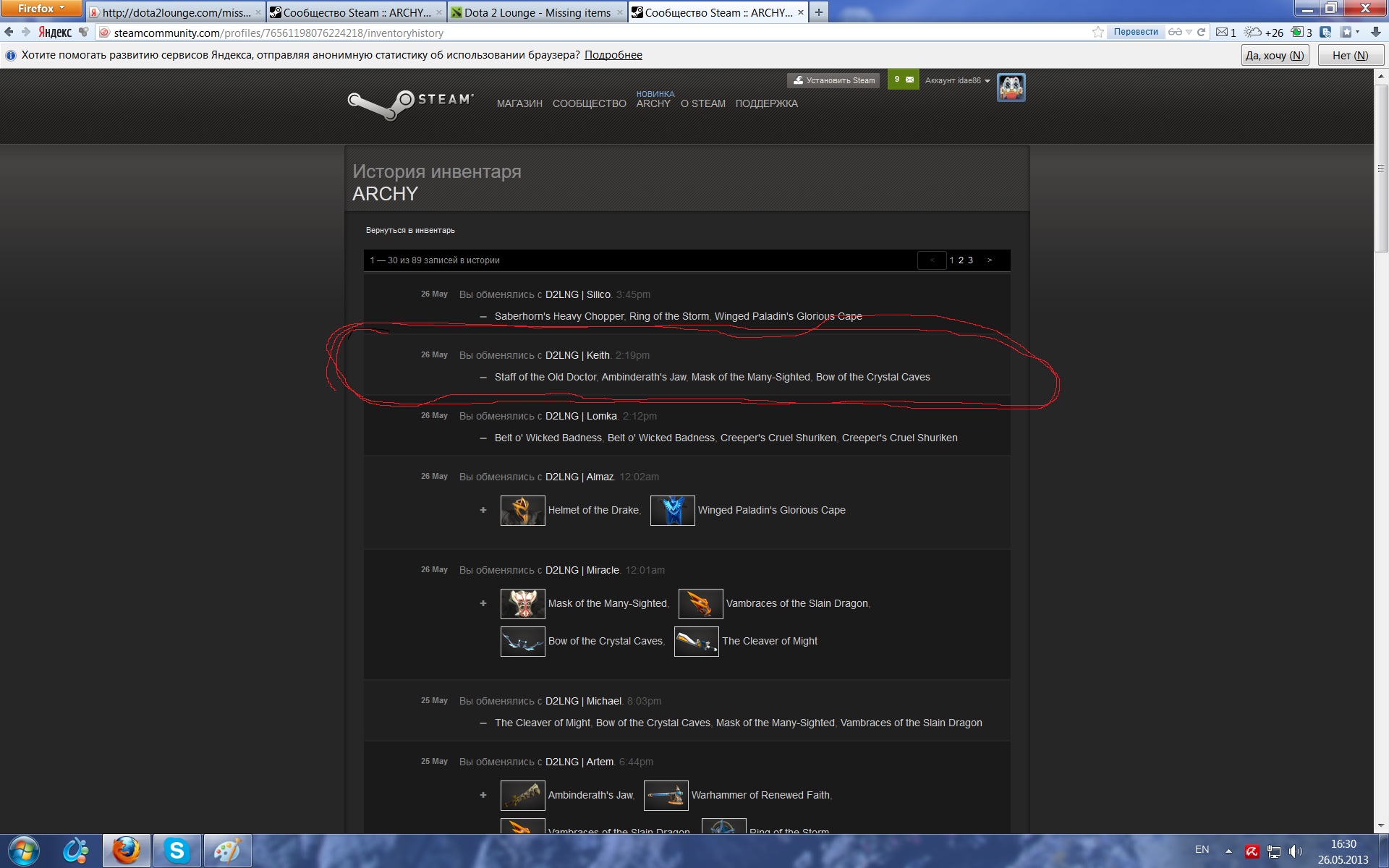Click the next page arrow in pagination

pyautogui.click(x=990, y=260)
